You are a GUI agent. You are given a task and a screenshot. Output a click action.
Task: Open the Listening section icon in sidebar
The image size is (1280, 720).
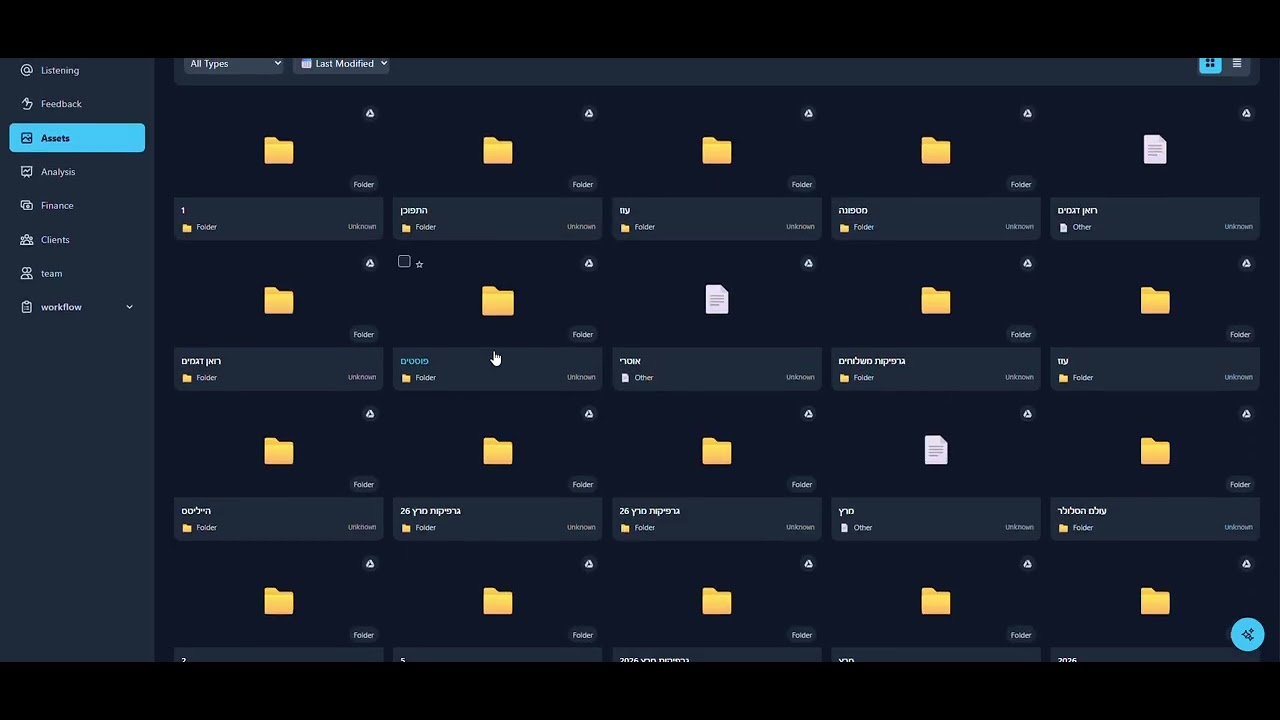pos(27,70)
